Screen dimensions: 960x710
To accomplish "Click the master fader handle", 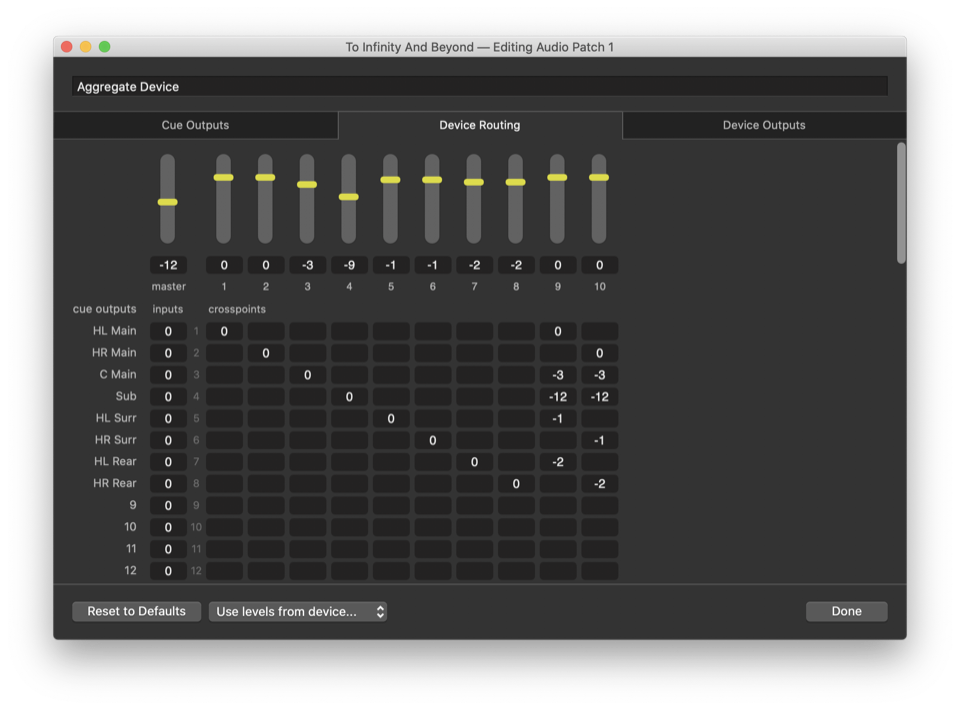I will 167,202.
